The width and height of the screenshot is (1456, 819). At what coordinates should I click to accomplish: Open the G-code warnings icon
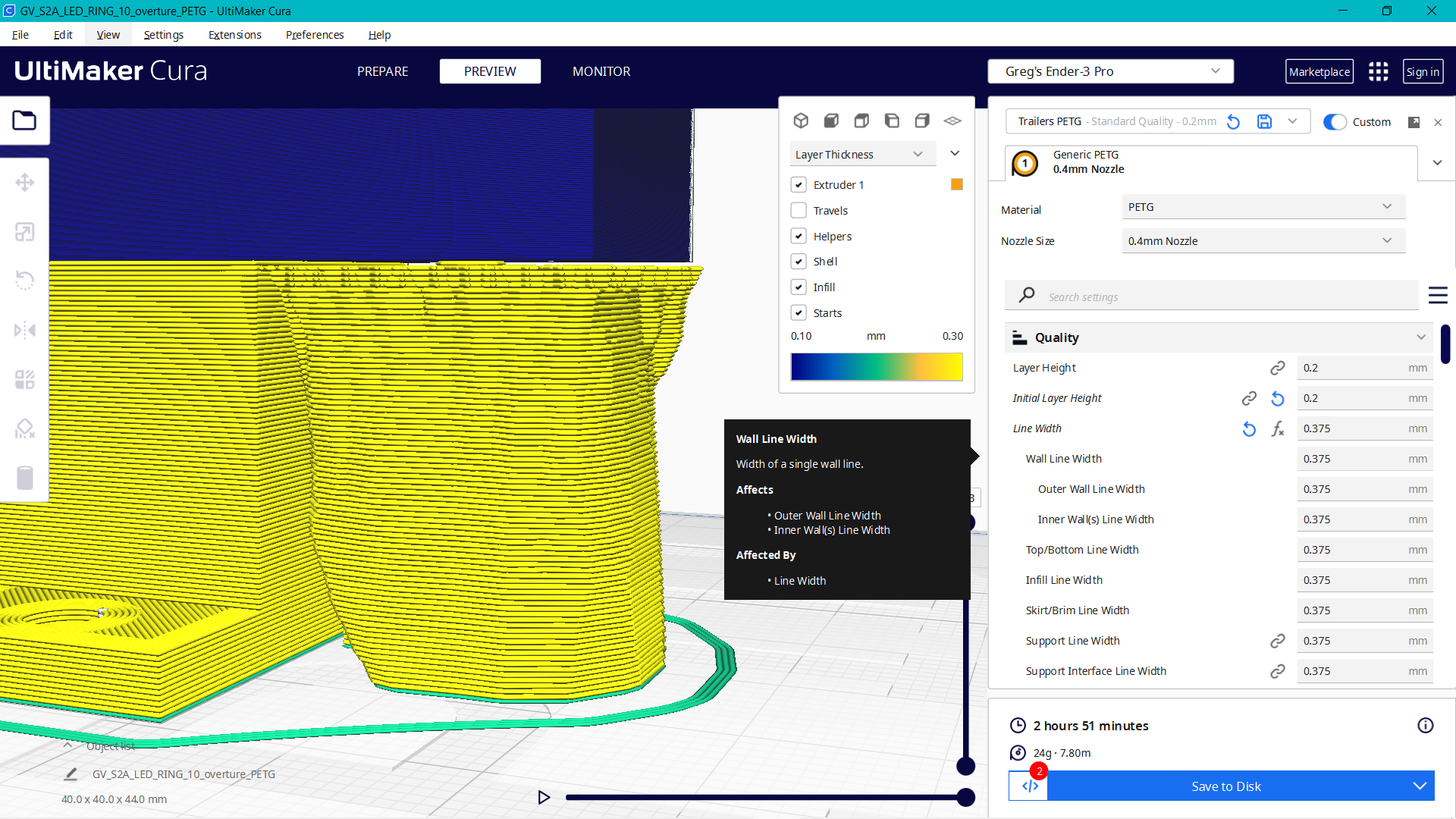(1029, 786)
